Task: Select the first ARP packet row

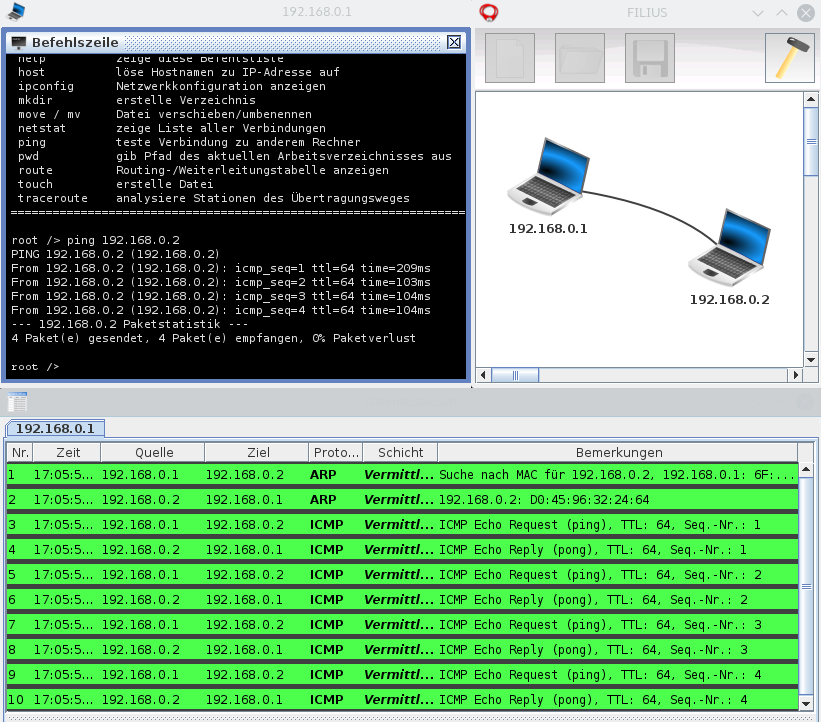Action: click(x=400, y=474)
